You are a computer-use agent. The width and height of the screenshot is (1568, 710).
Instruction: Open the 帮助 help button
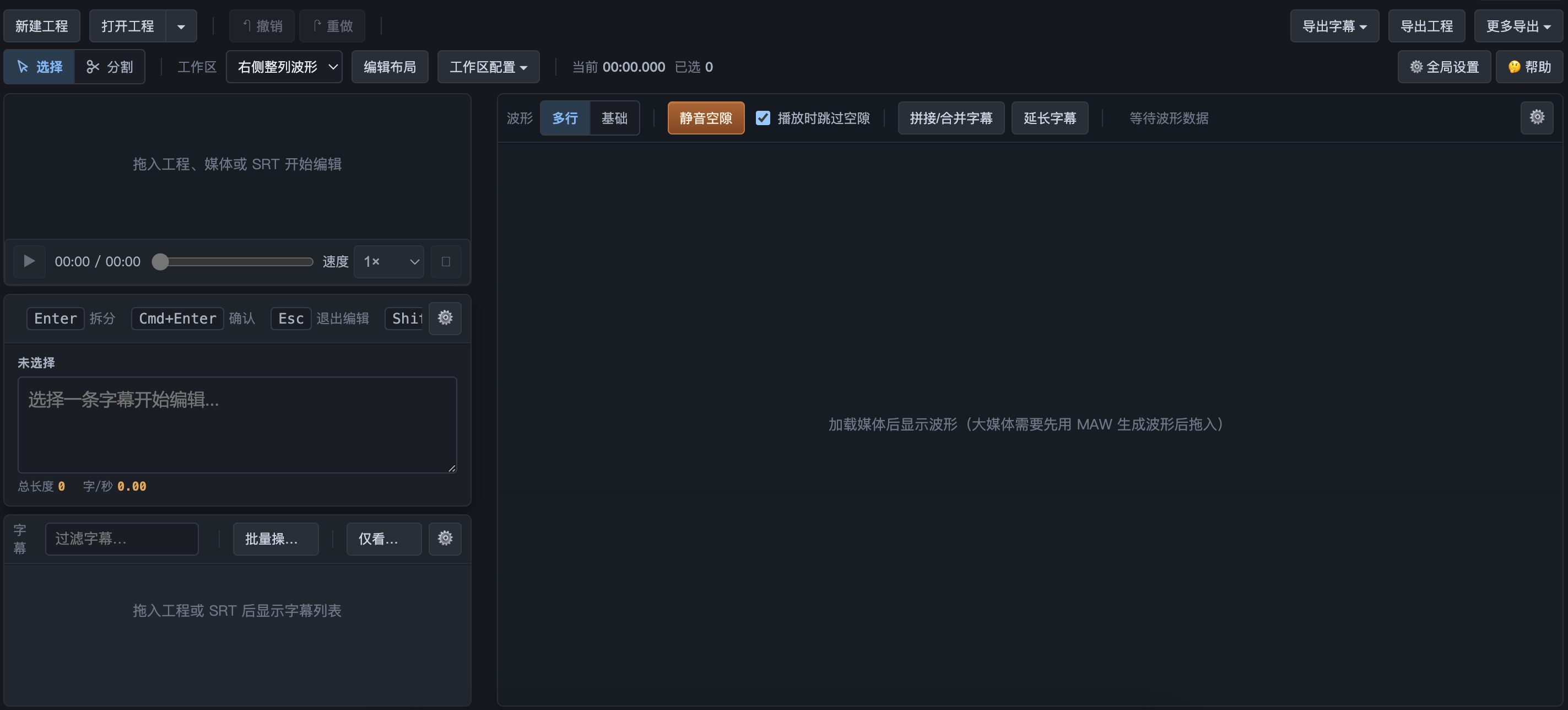coord(1529,67)
